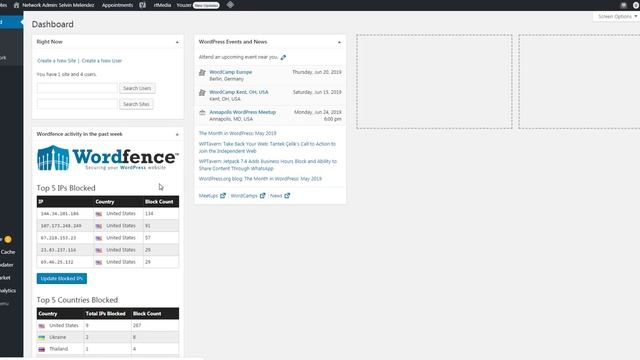Click the Dashboard page heading

[x=53, y=24]
